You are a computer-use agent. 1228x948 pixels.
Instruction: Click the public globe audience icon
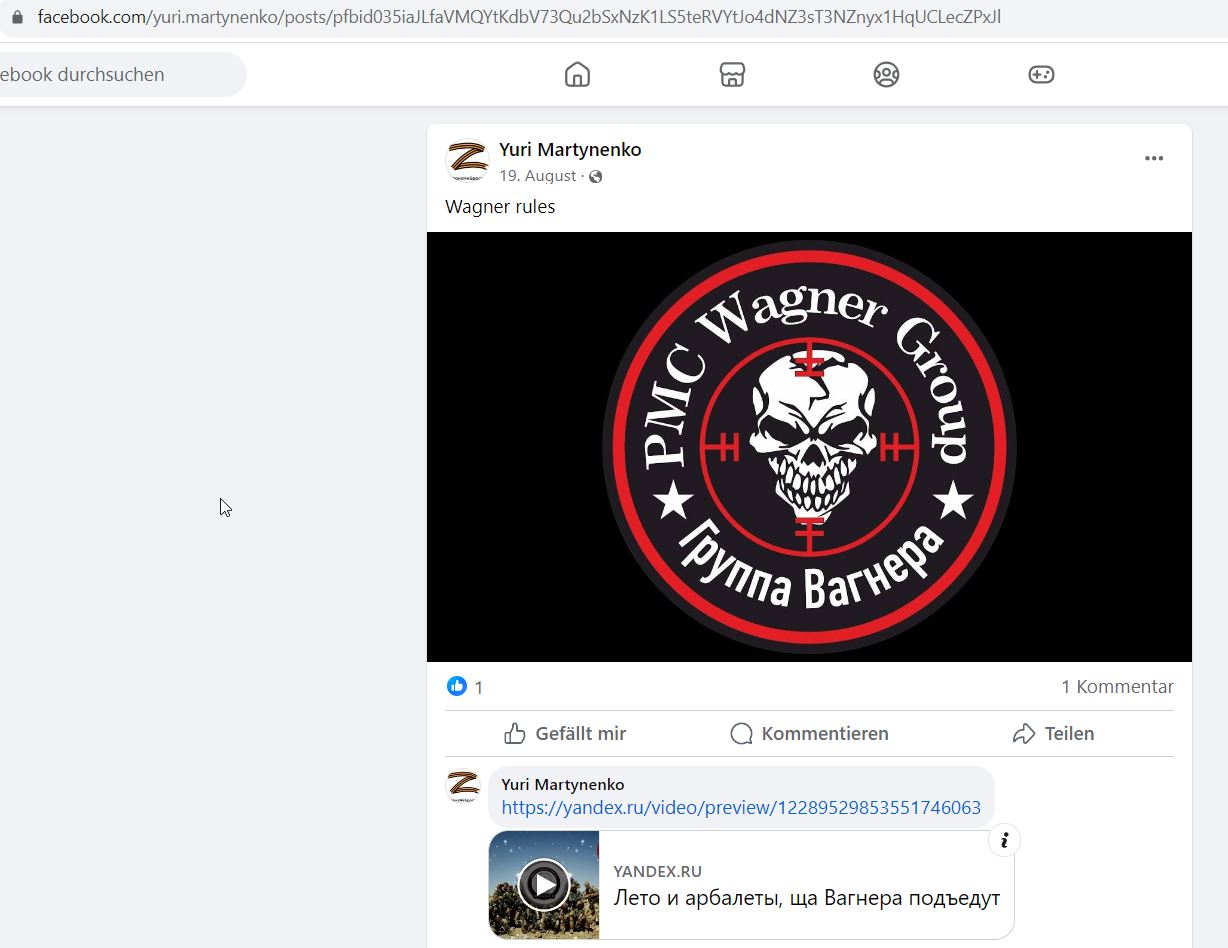[596, 177]
